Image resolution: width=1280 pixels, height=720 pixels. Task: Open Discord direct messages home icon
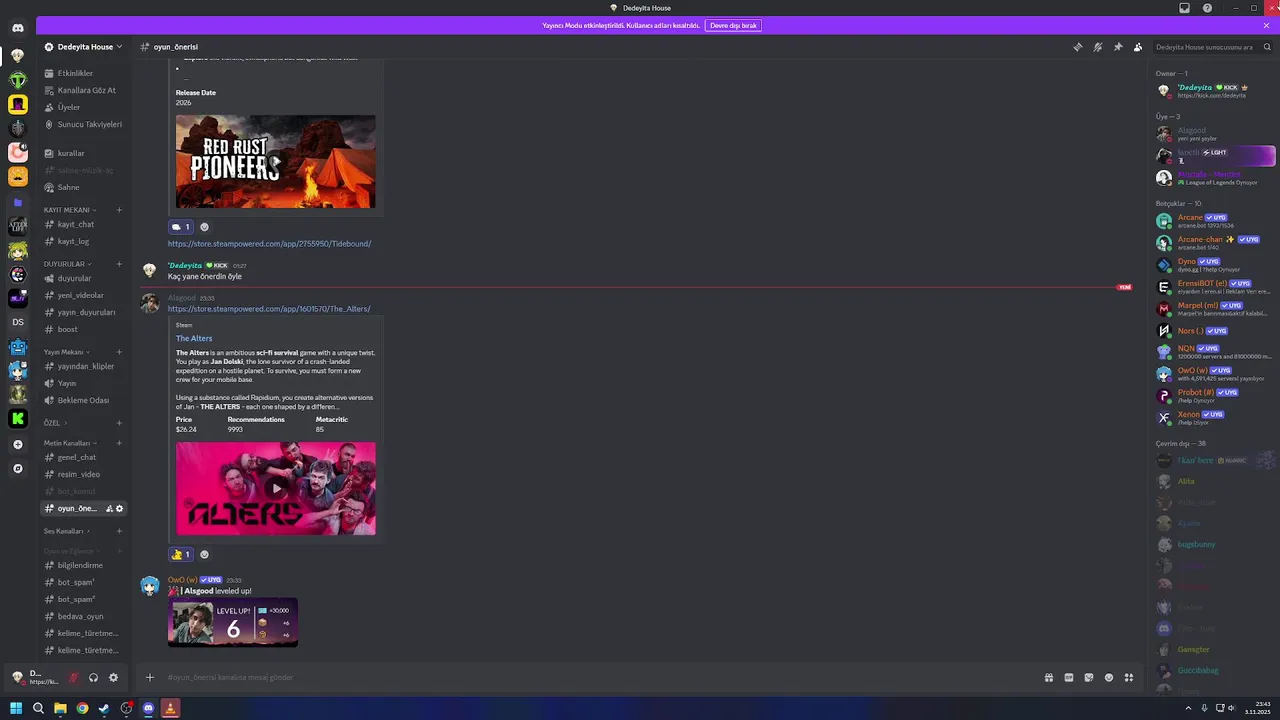pos(18,28)
